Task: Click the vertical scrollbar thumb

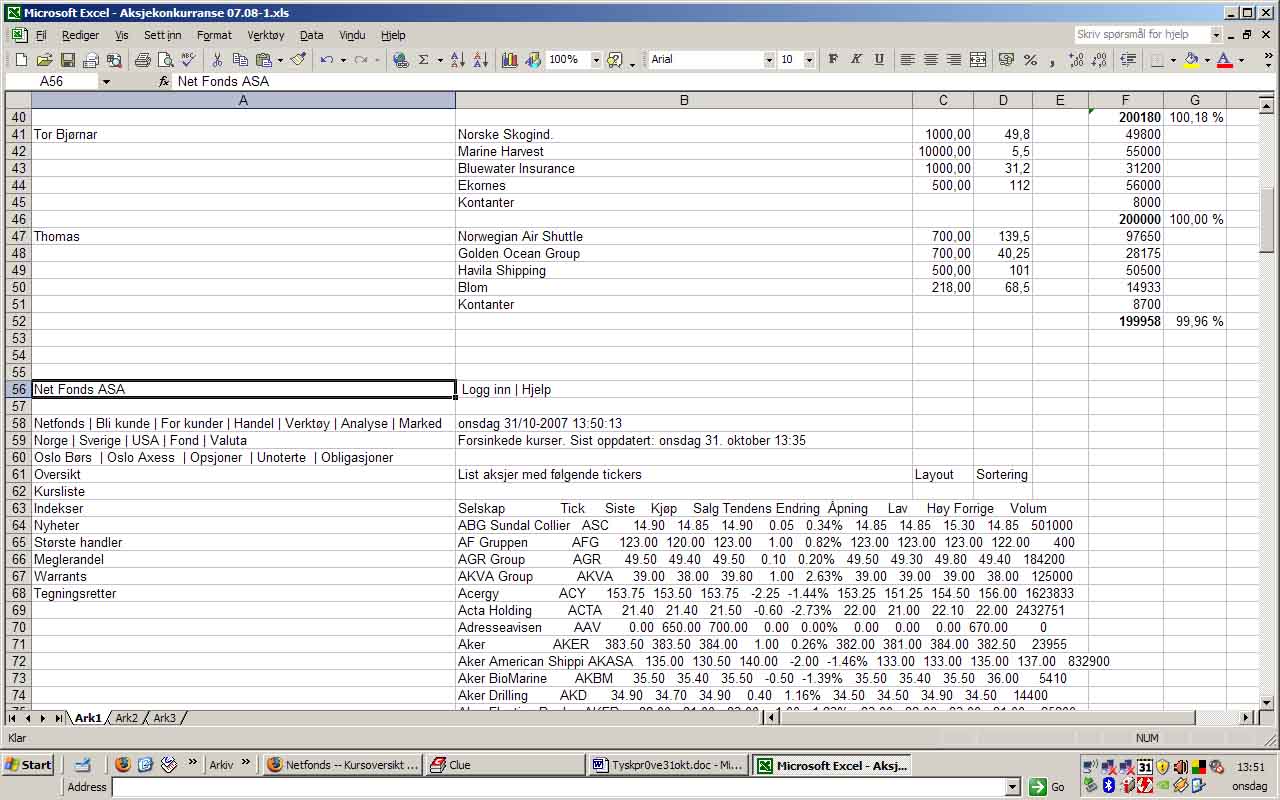Action: [x=1266, y=219]
